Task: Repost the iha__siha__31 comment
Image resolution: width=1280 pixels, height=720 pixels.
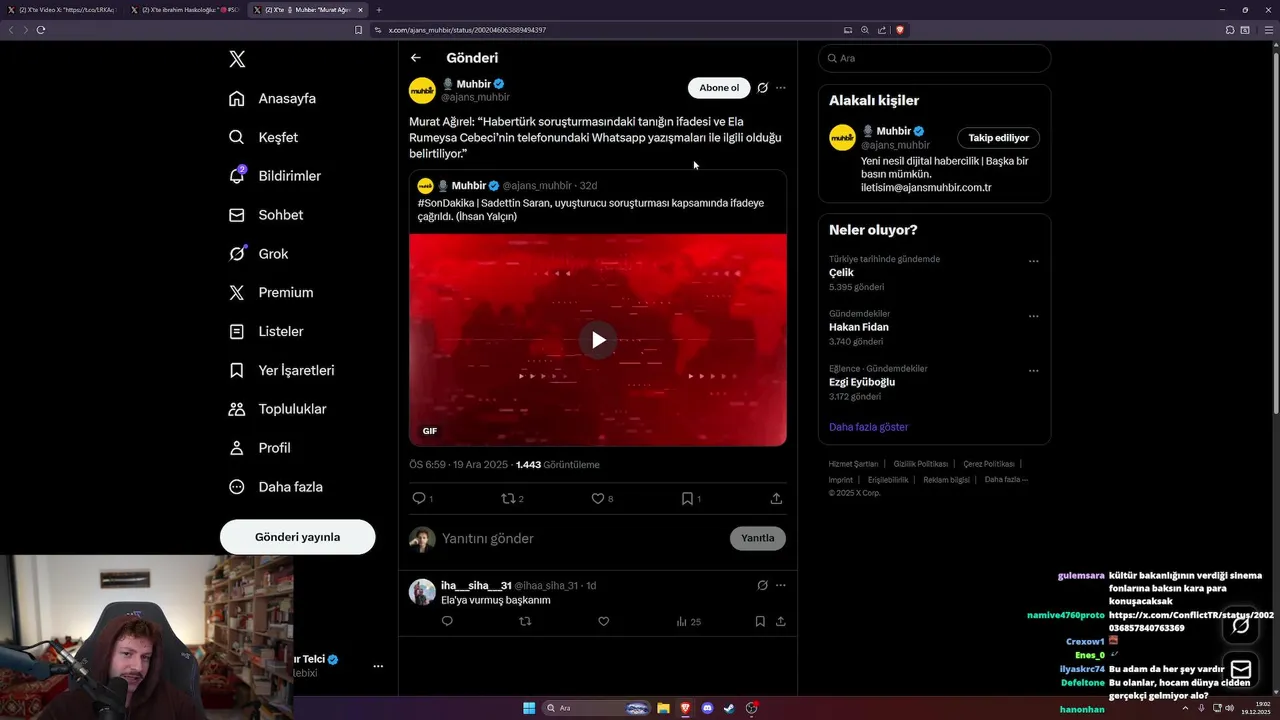Action: click(x=525, y=621)
